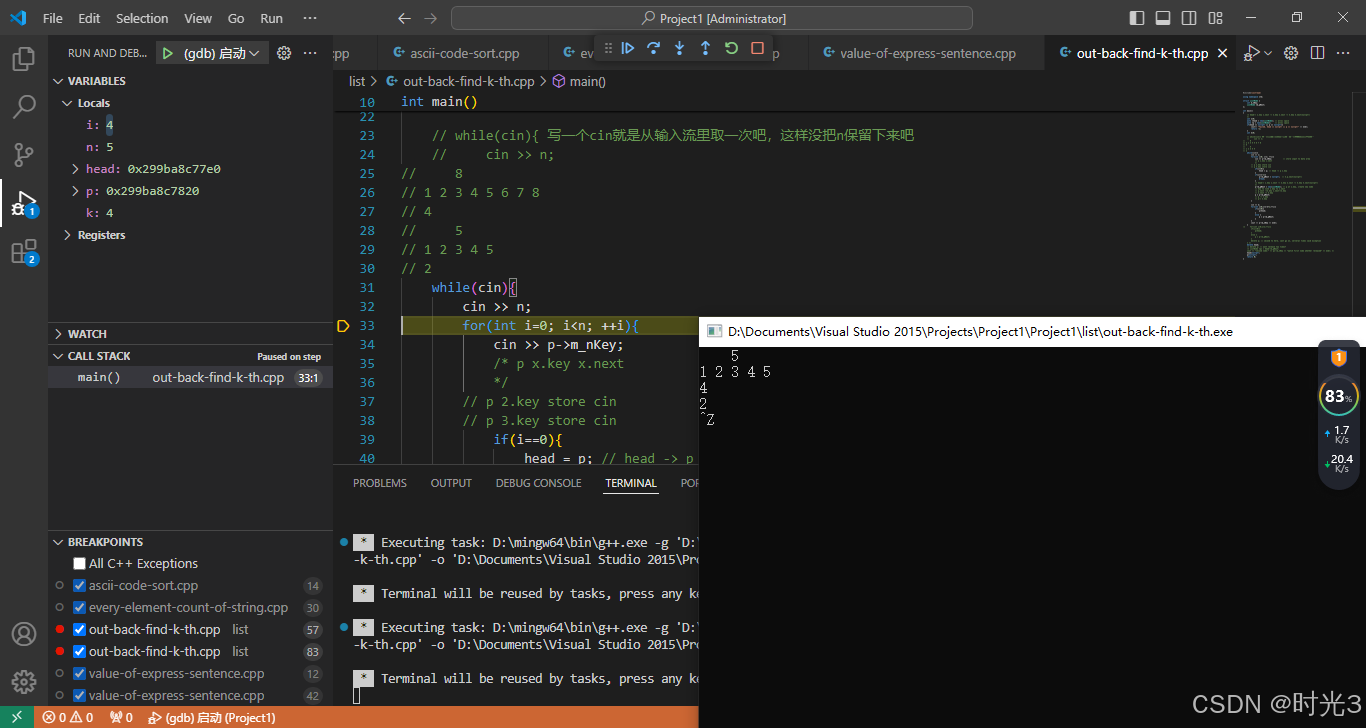The width and height of the screenshot is (1366, 728).
Task: Open the Edit menu
Action: (x=89, y=18)
